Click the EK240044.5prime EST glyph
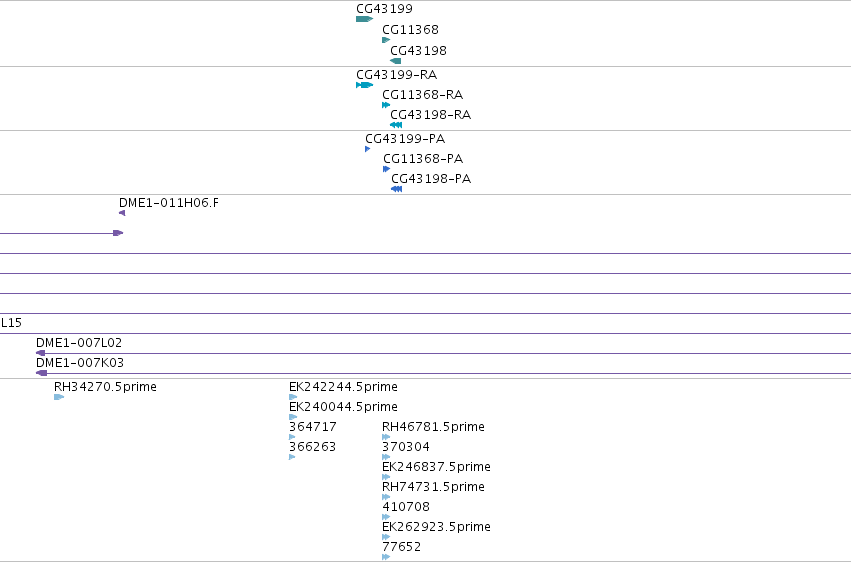 (293, 417)
